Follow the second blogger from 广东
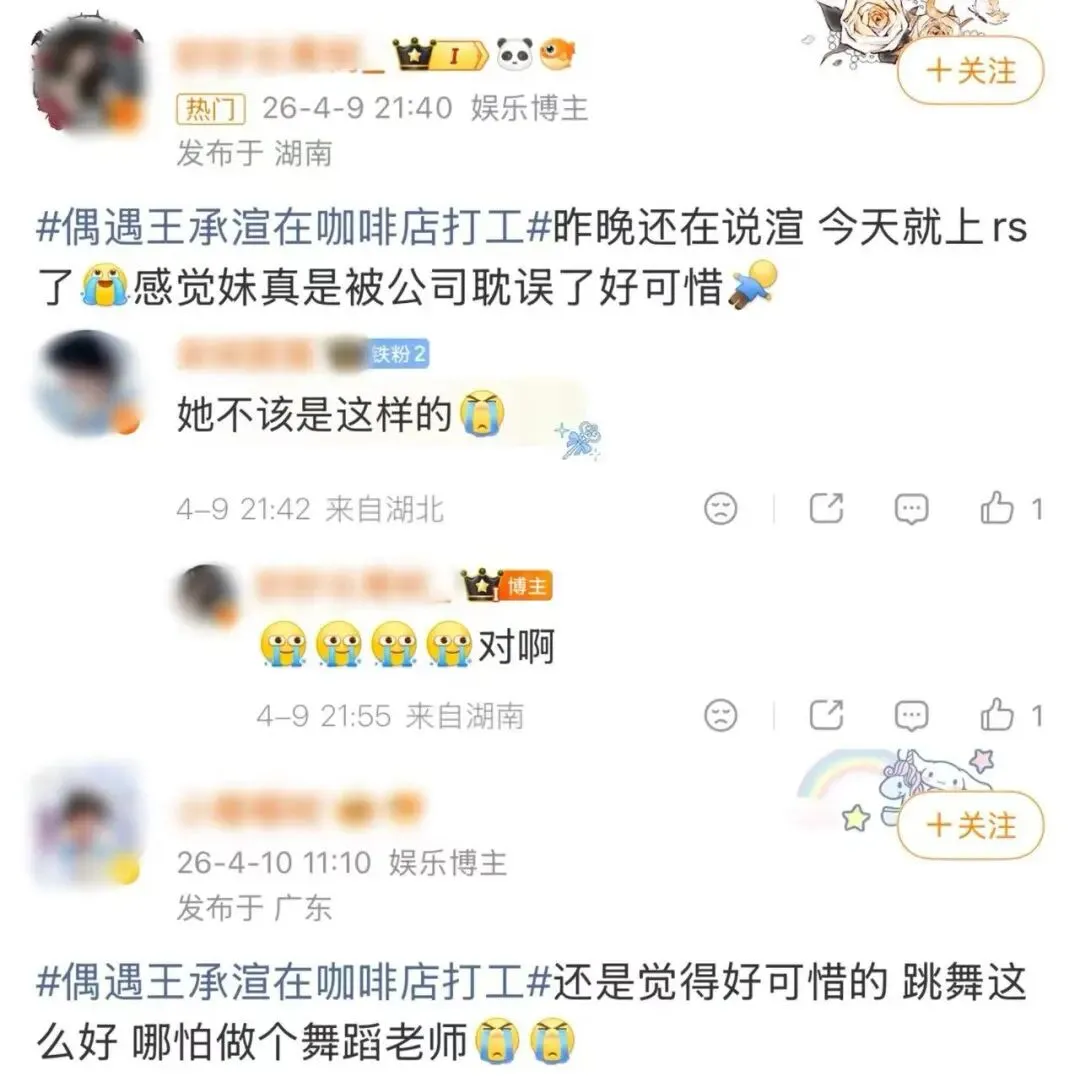This screenshot has width=1080, height=1082. point(970,825)
